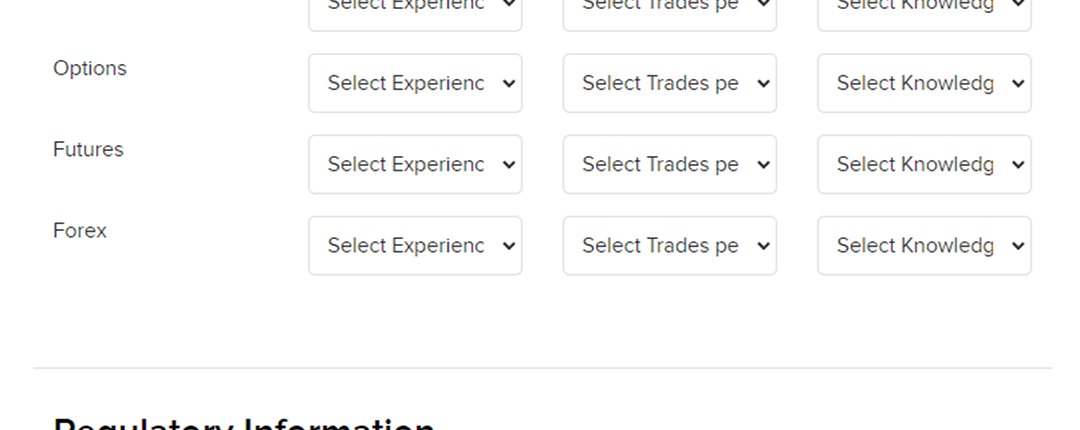Image resolution: width=1080 pixels, height=430 pixels.
Task: Open the Options experience dropdown
Action: tap(414, 83)
